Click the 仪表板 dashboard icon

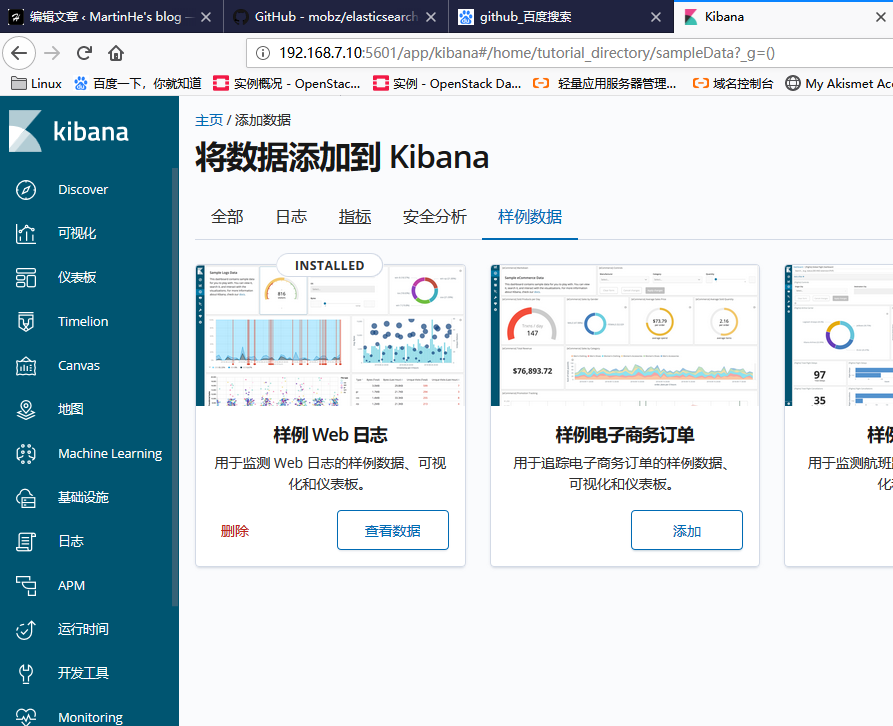point(27,278)
